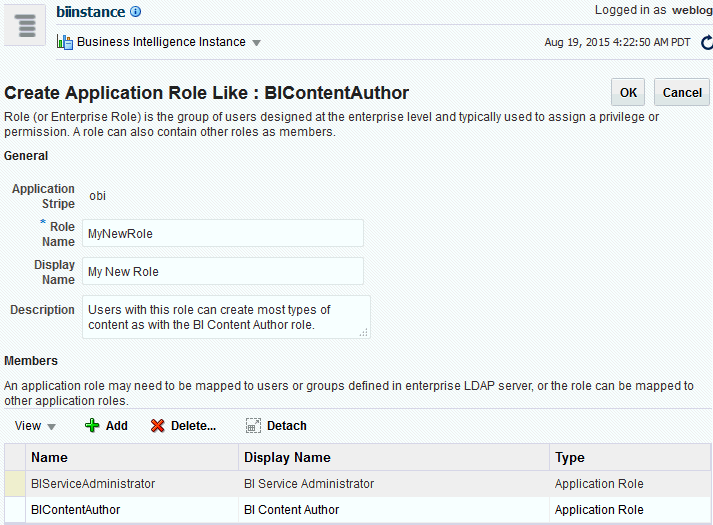Refresh the page with the refresh icon
The height and width of the screenshot is (525, 713).
706,43
